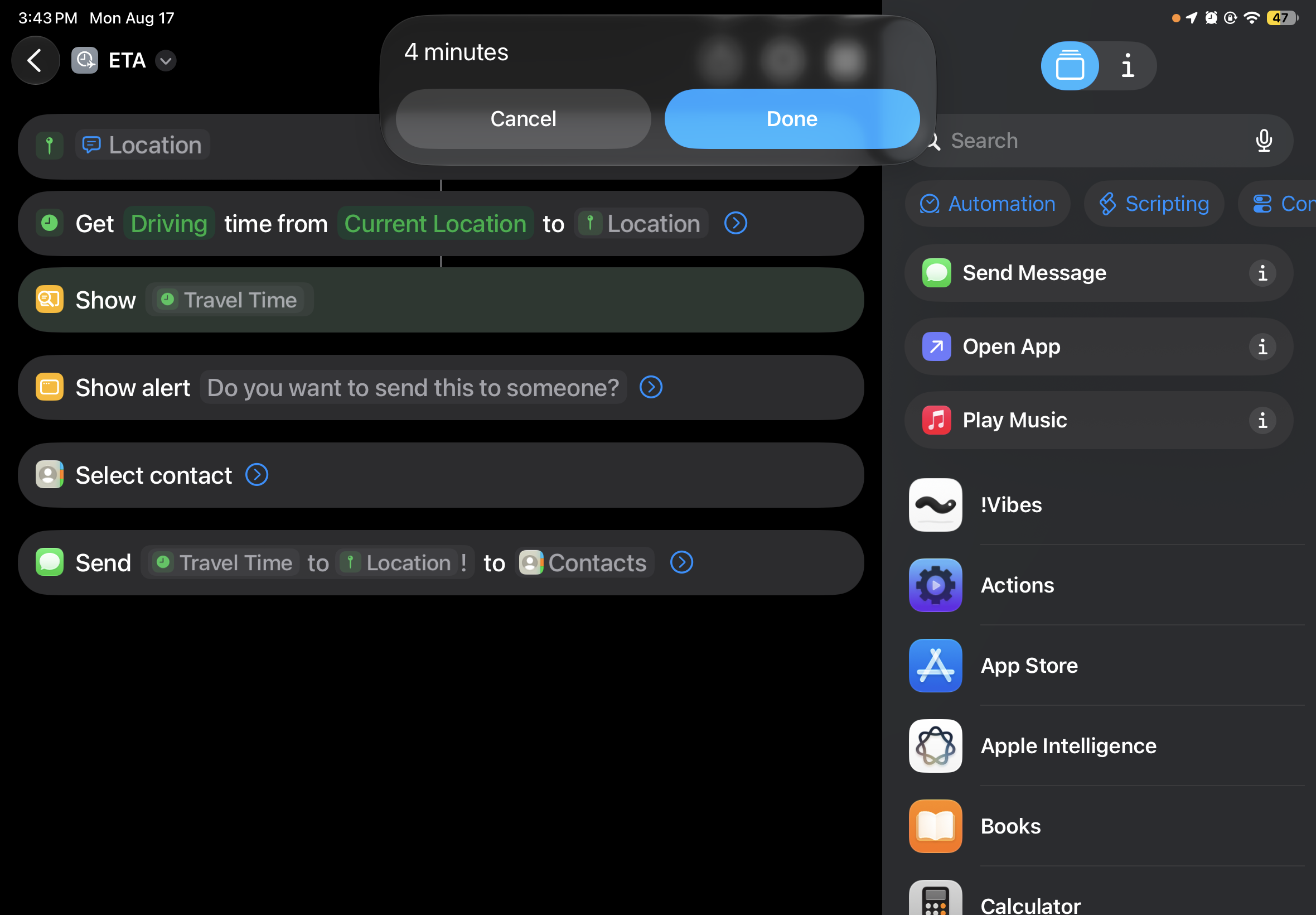Expand the Send message action options
Image resolution: width=1316 pixels, height=915 pixels.
681,562
